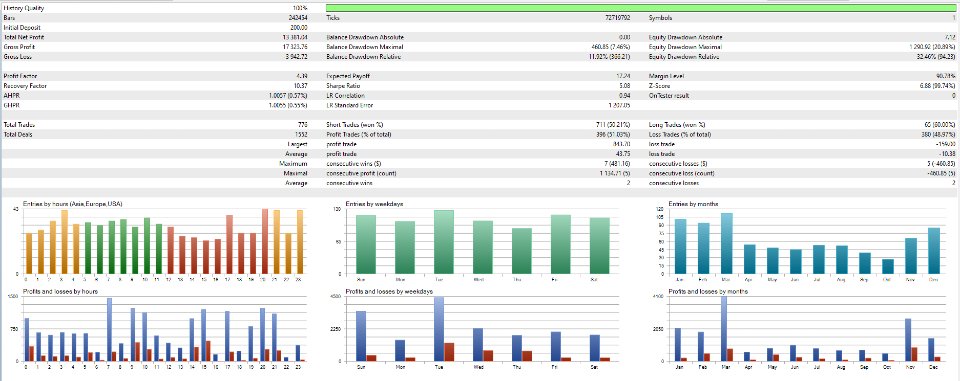This screenshot has width=960, height=381.
Task: Click the Margin Level label
Action: [667, 76]
